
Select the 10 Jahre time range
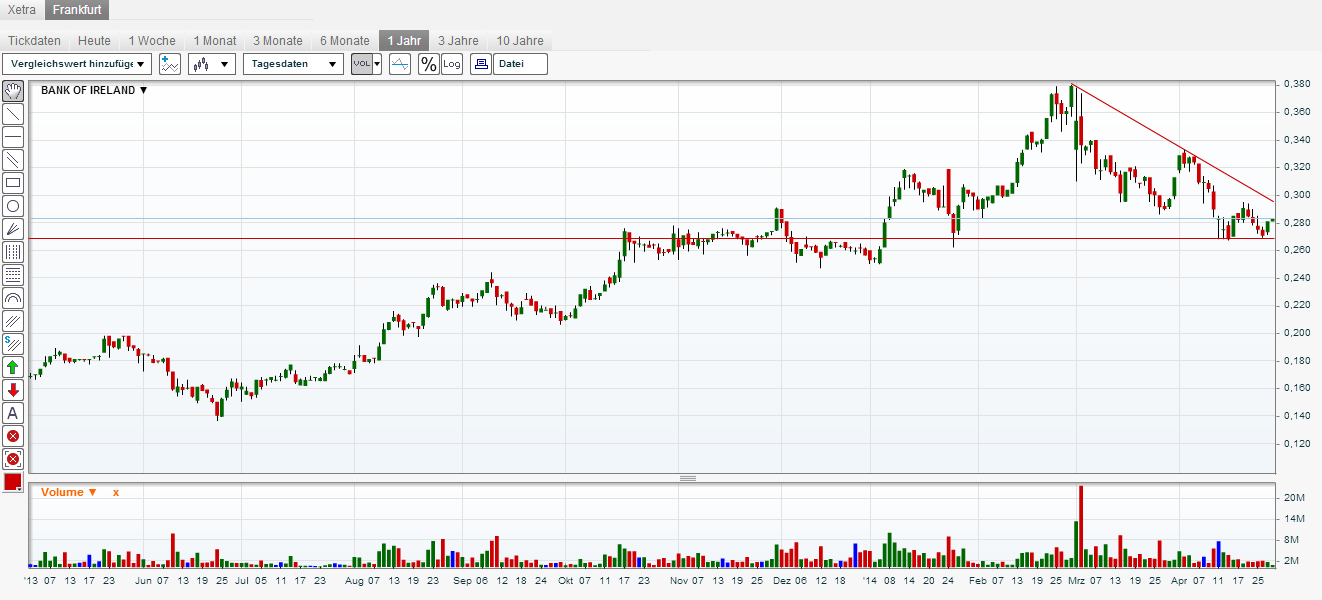(520, 41)
